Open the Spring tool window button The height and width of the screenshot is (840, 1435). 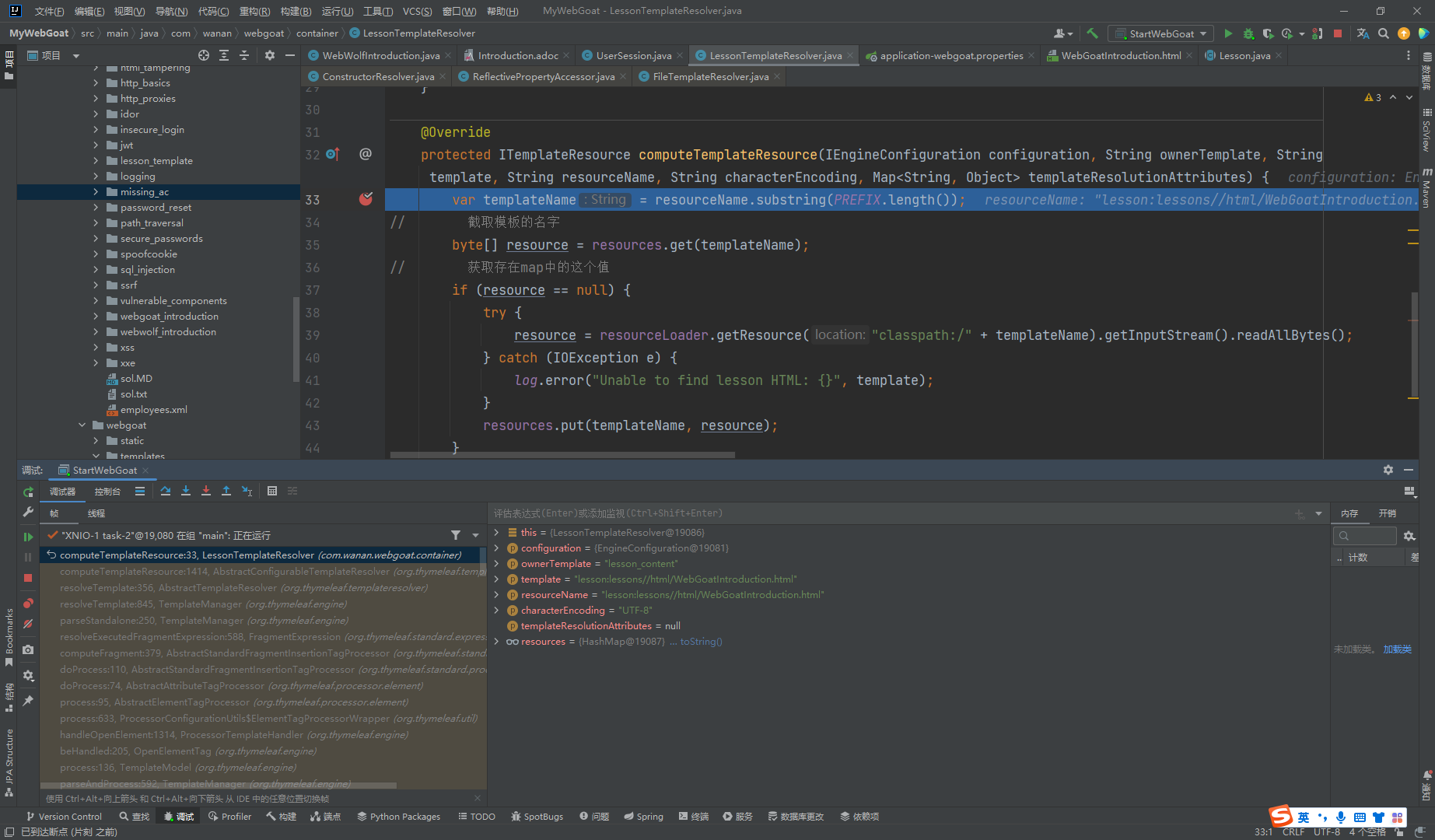pos(643,817)
